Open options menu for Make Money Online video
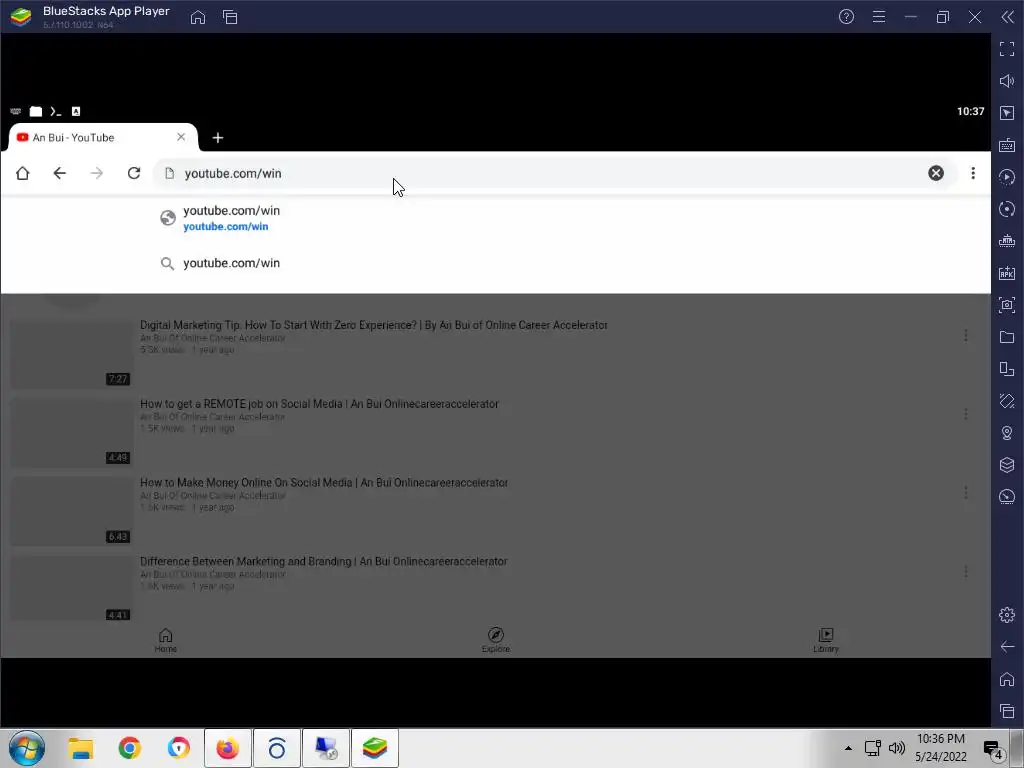 (x=965, y=492)
